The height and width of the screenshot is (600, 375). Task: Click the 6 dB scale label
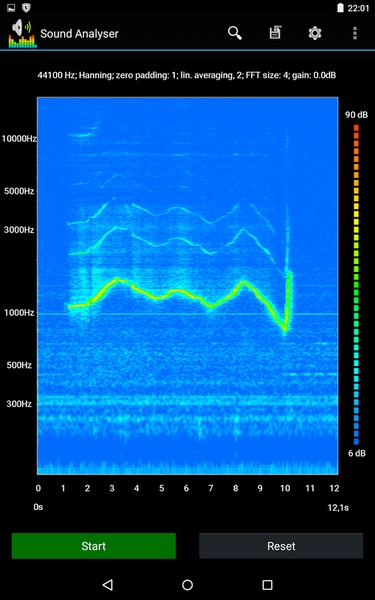pyautogui.click(x=357, y=453)
